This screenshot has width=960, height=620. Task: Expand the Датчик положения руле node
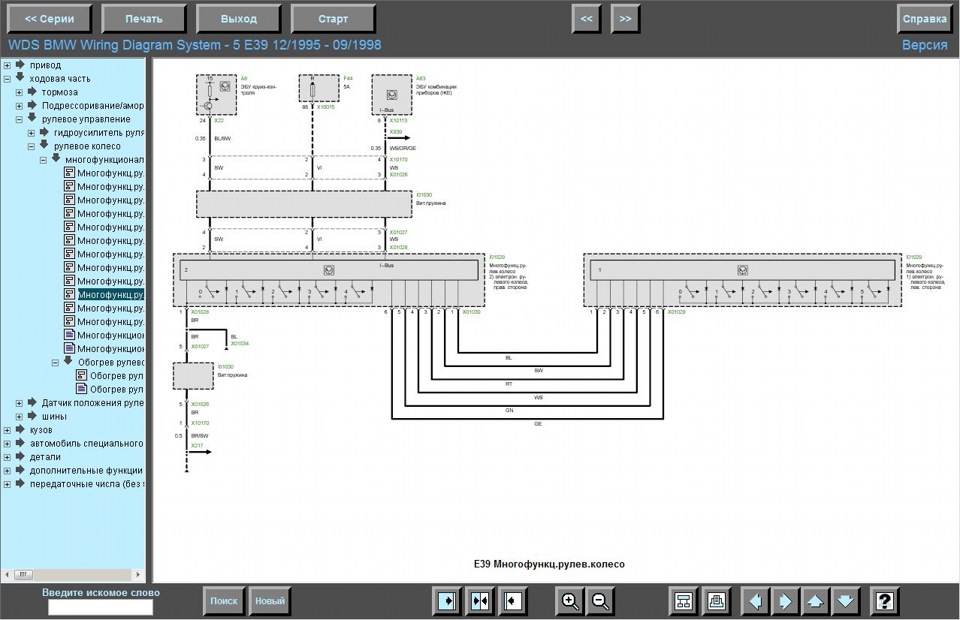pos(19,403)
